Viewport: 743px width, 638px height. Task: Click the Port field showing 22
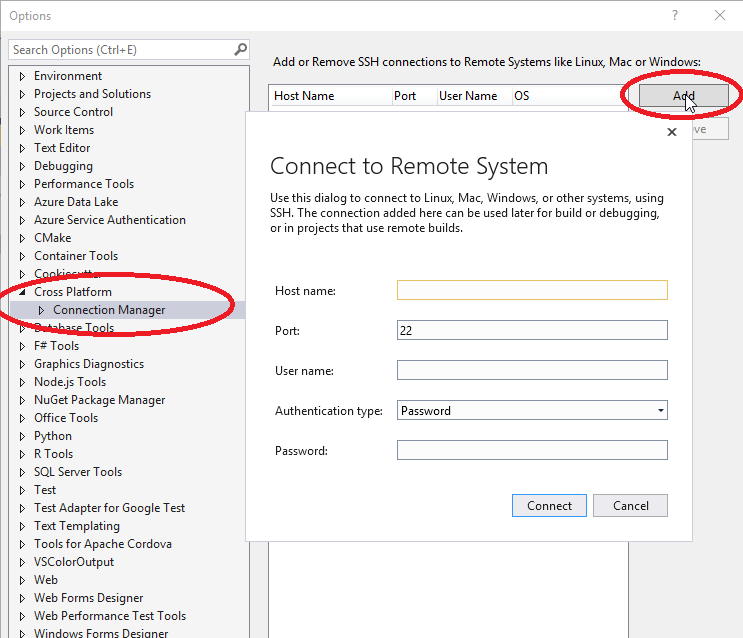point(532,330)
